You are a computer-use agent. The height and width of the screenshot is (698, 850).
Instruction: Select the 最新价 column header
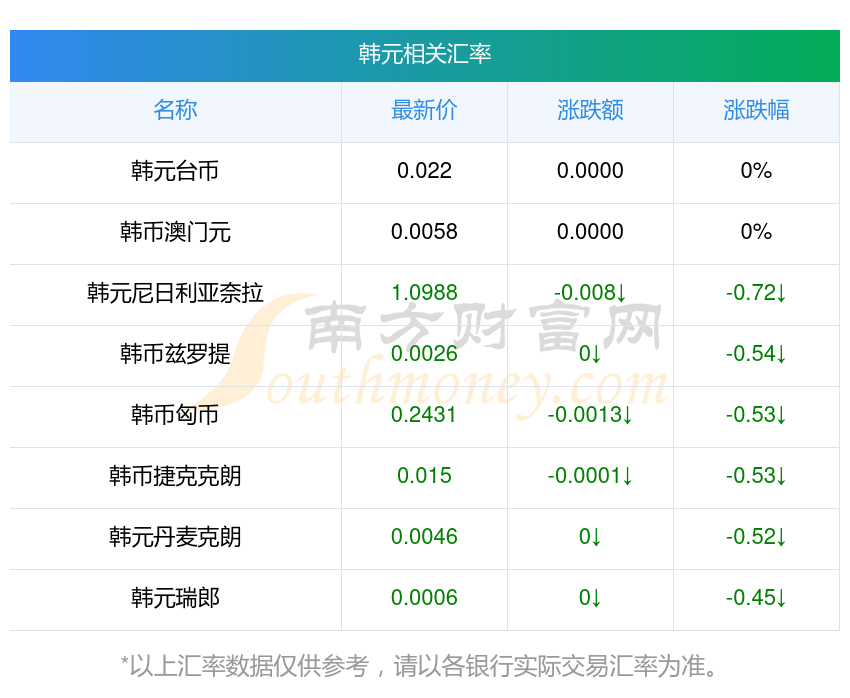pyautogui.click(x=424, y=110)
